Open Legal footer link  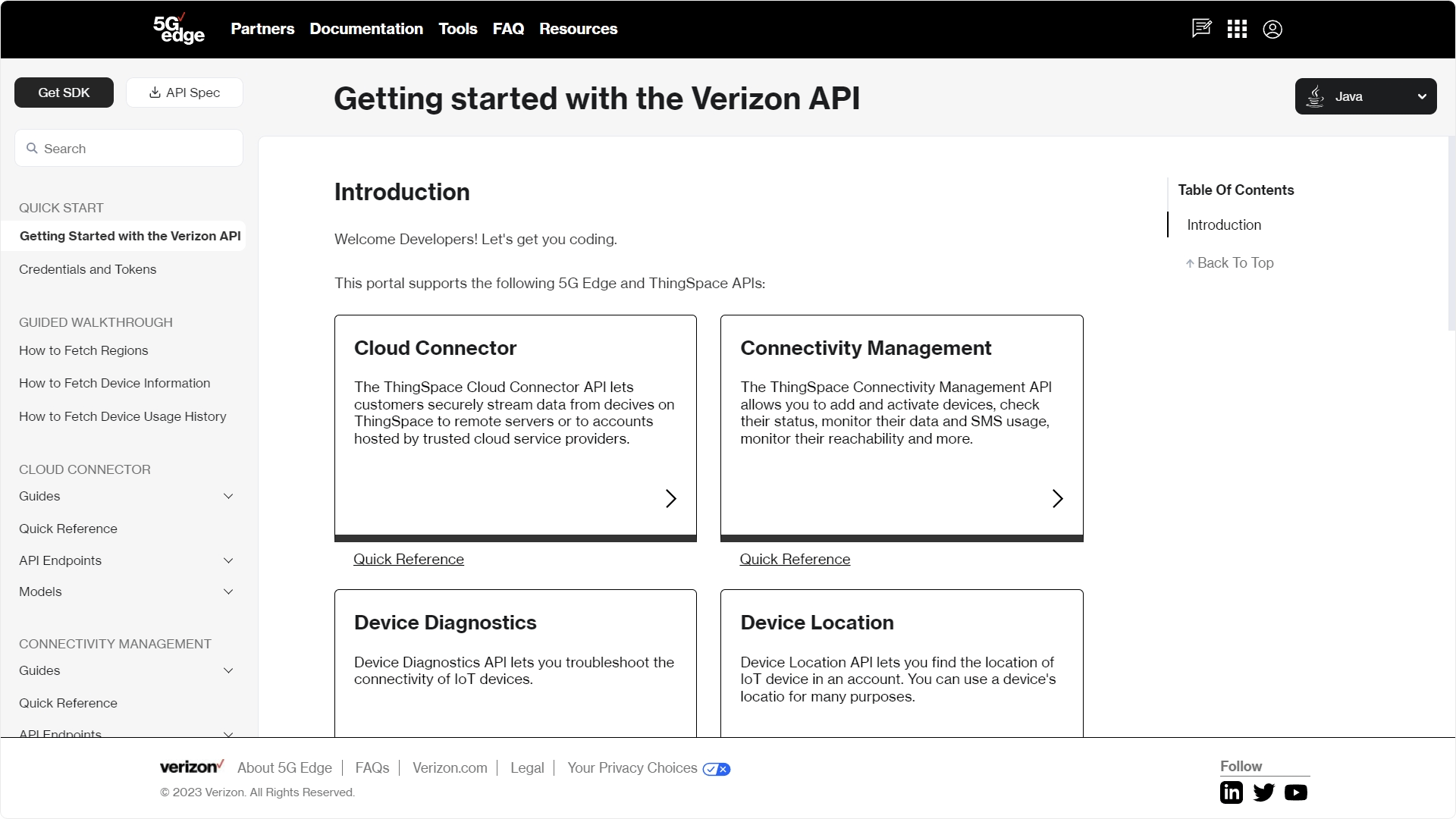(527, 767)
